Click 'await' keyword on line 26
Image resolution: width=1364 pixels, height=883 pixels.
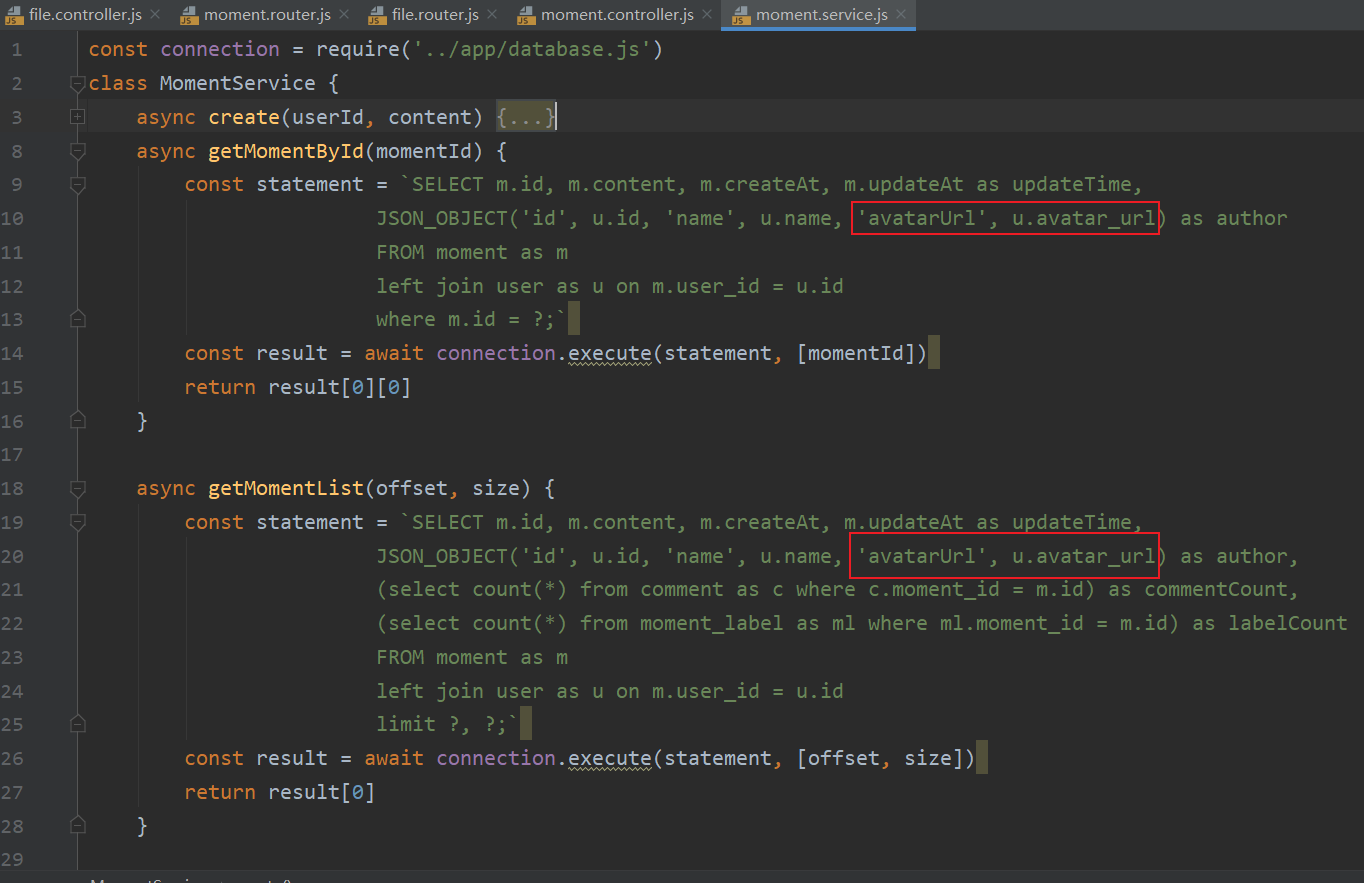tap(394, 758)
